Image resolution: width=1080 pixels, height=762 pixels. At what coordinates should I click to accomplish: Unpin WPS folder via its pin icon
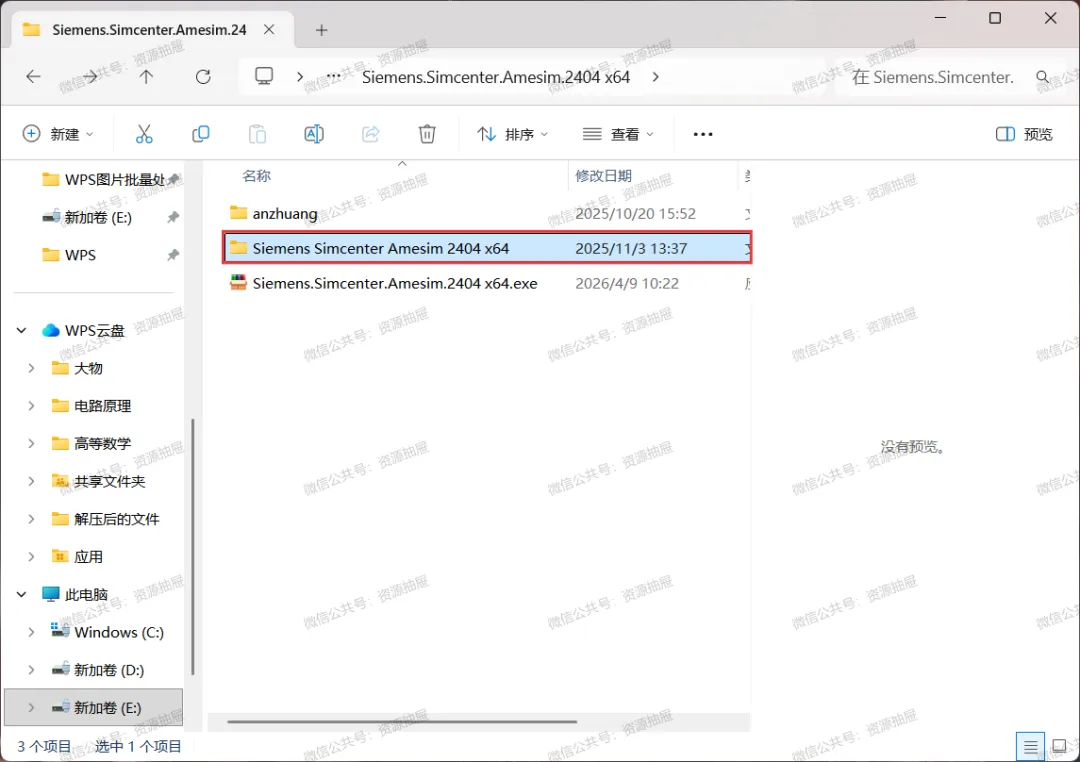click(x=173, y=255)
